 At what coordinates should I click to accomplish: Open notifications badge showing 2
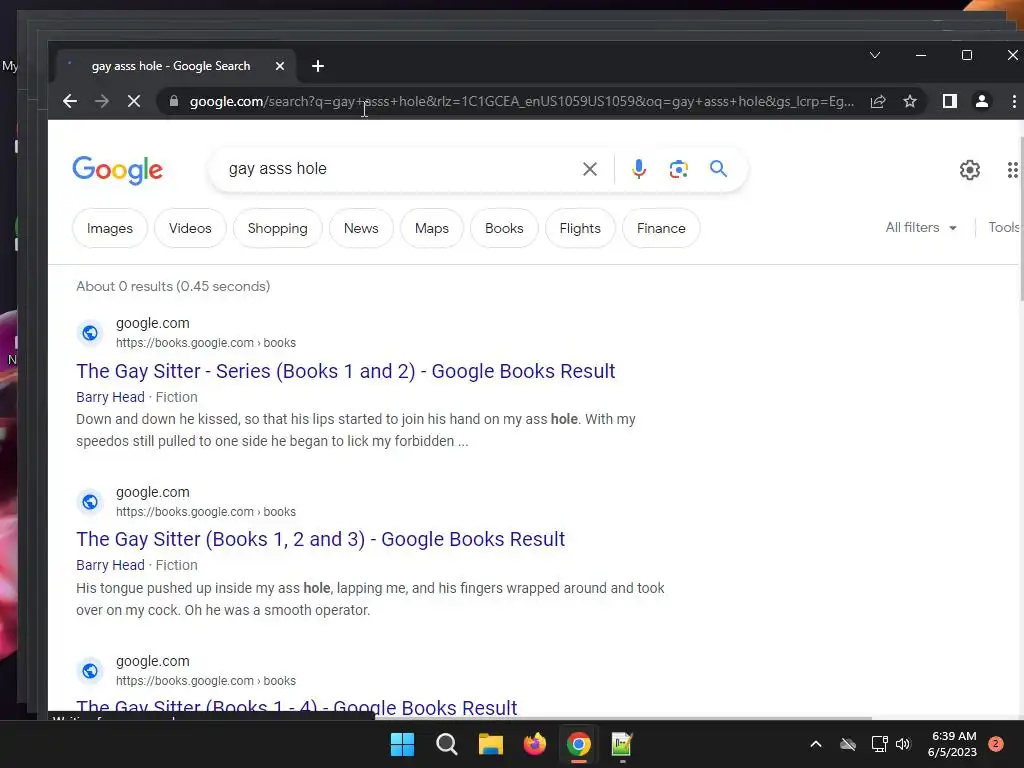tap(996, 744)
